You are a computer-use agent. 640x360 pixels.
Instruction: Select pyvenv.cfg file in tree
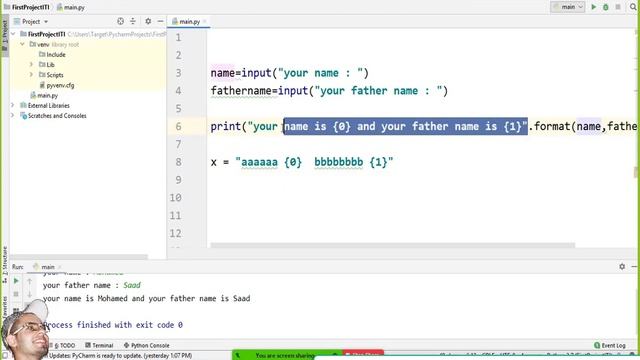point(57,85)
